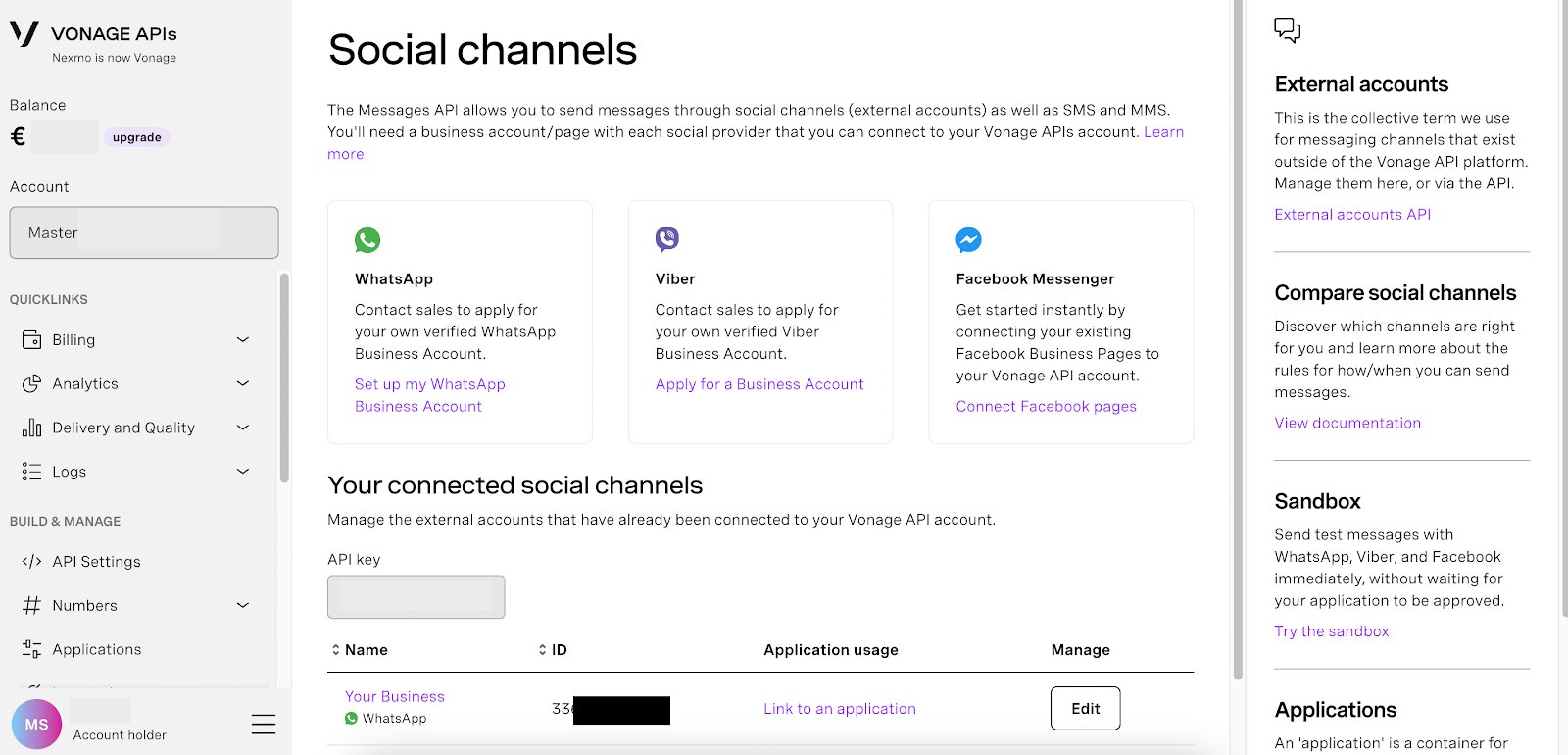Click the Manage column header
1568x755 pixels.
pyautogui.click(x=1081, y=650)
